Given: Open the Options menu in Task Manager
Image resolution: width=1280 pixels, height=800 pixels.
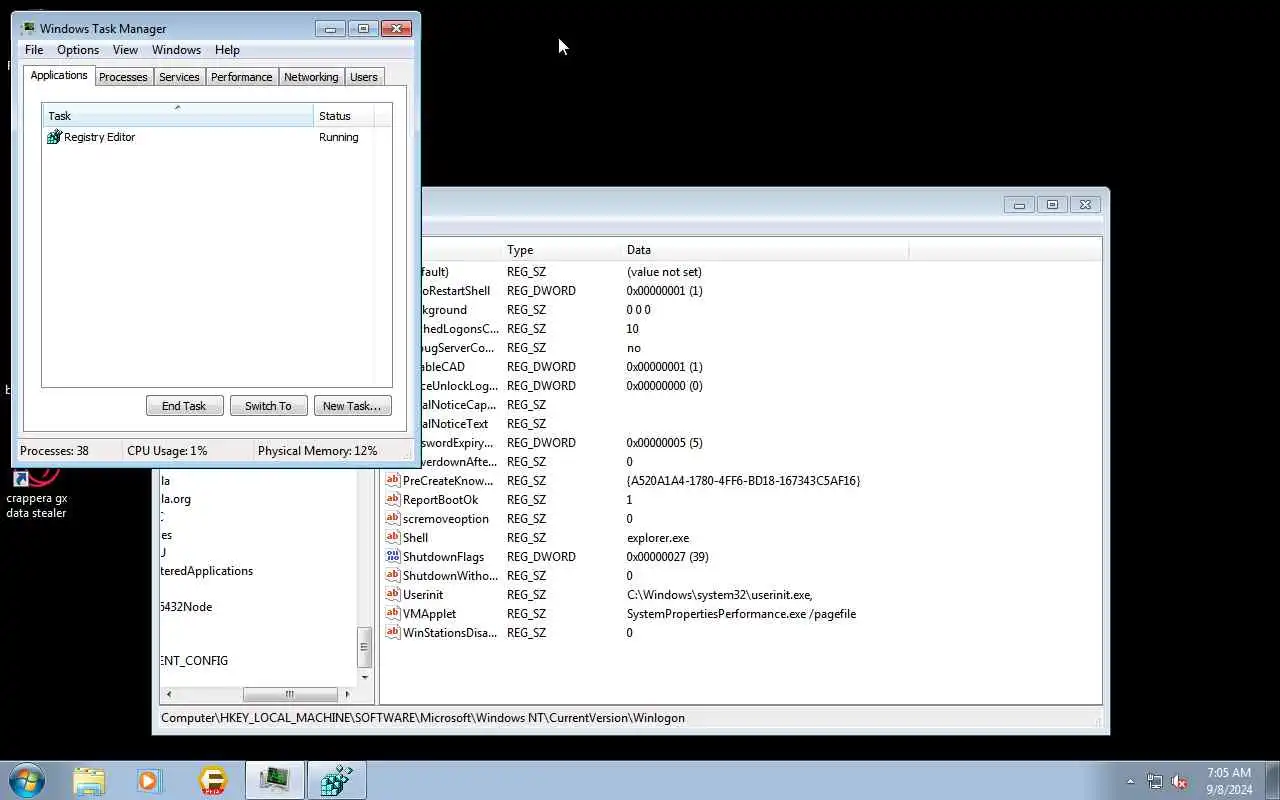Looking at the screenshot, I should click(x=78, y=50).
